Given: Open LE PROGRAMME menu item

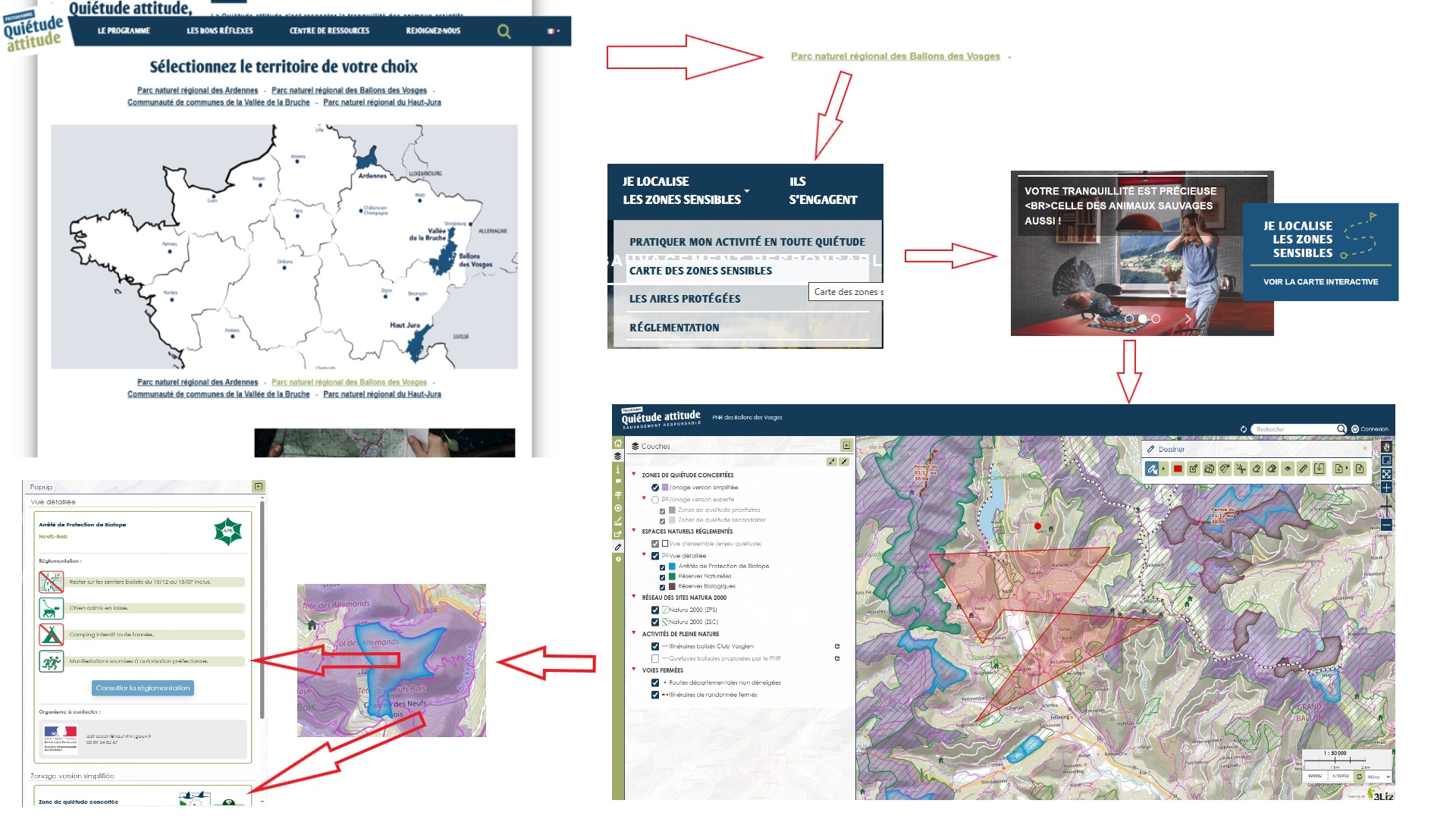Looking at the screenshot, I should click(124, 31).
